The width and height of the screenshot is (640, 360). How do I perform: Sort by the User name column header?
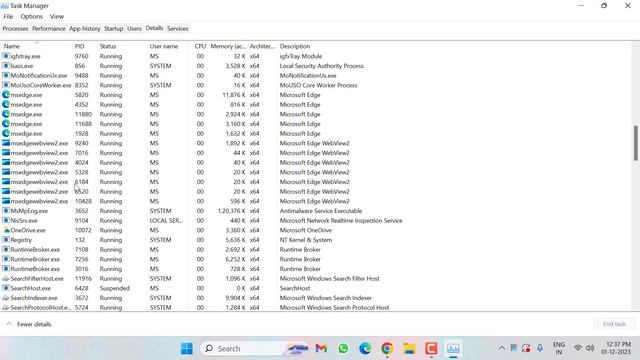167,46
